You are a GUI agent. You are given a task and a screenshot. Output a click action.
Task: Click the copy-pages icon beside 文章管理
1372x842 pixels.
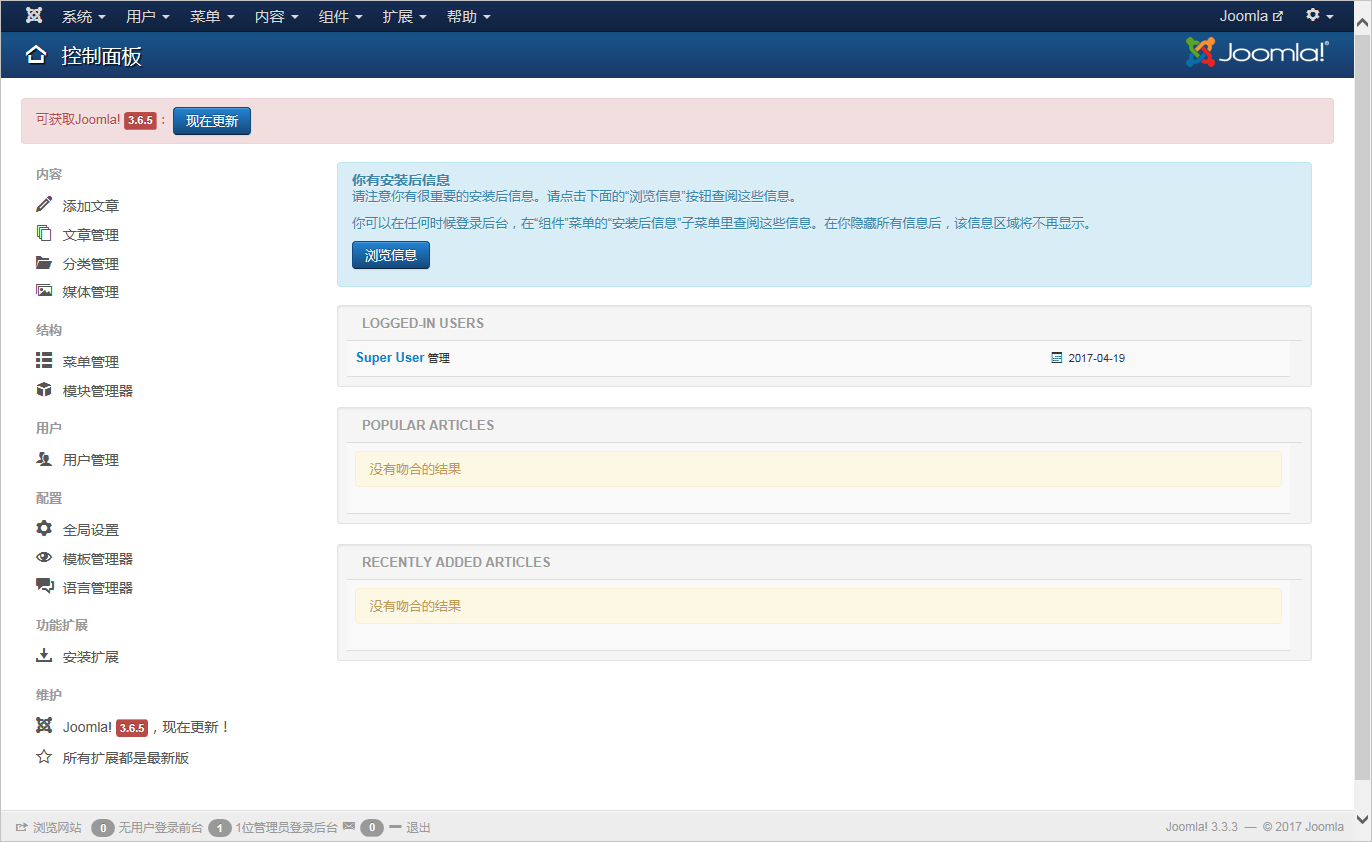(44, 233)
